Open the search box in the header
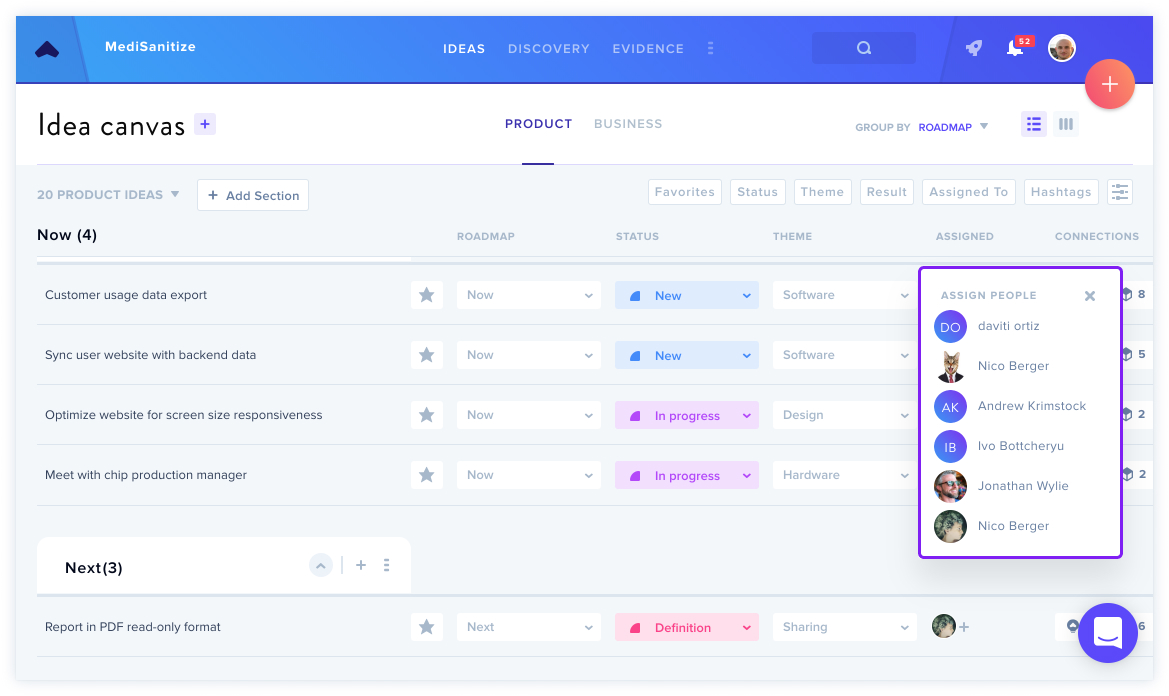1169x696 pixels. (863, 48)
